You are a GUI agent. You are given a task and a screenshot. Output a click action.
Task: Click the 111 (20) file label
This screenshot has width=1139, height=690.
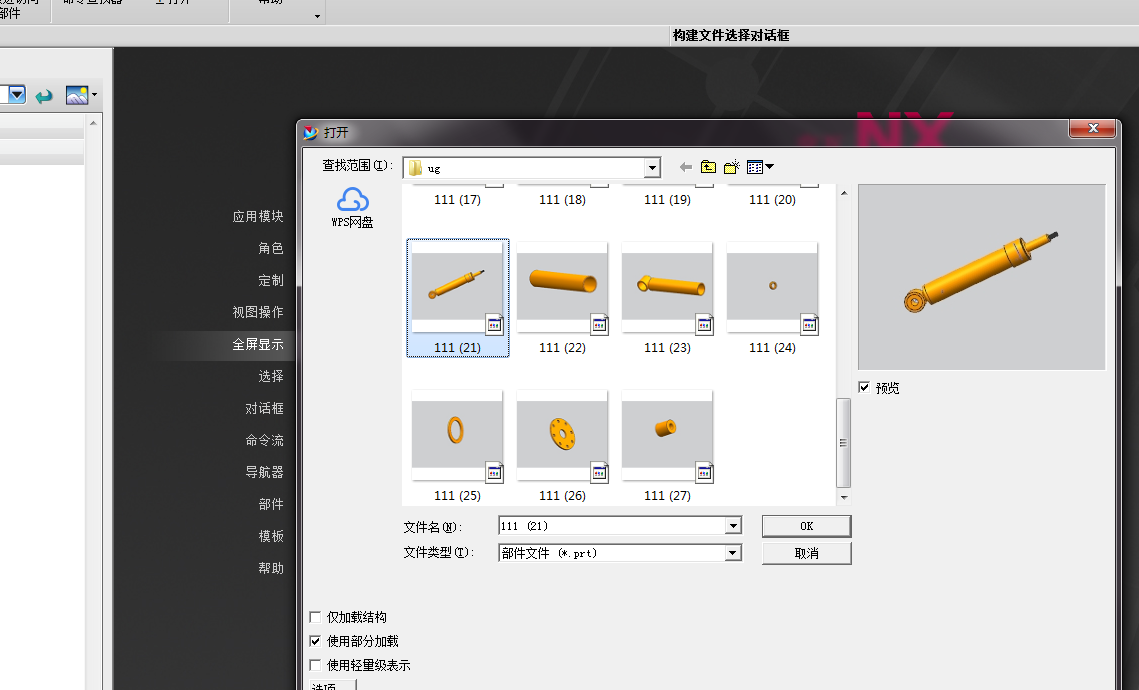pyautogui.click(x=772, y=200)
